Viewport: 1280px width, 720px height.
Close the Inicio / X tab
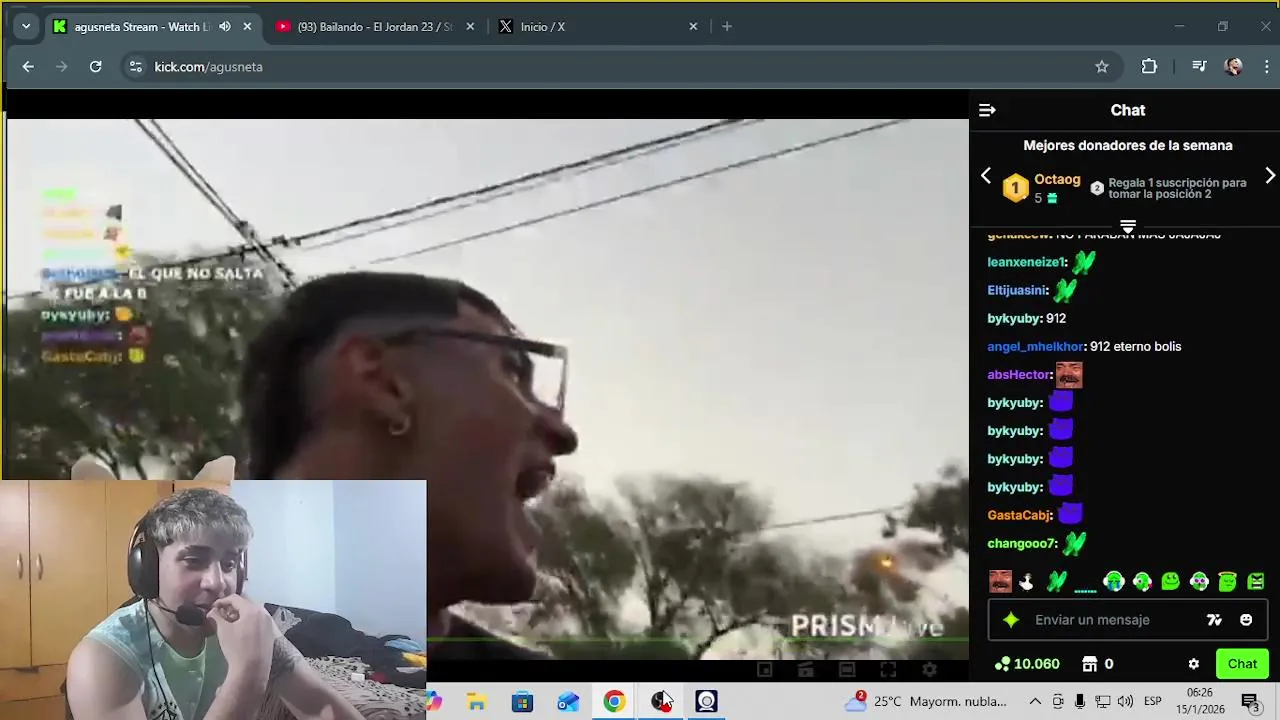pos(693,27)
